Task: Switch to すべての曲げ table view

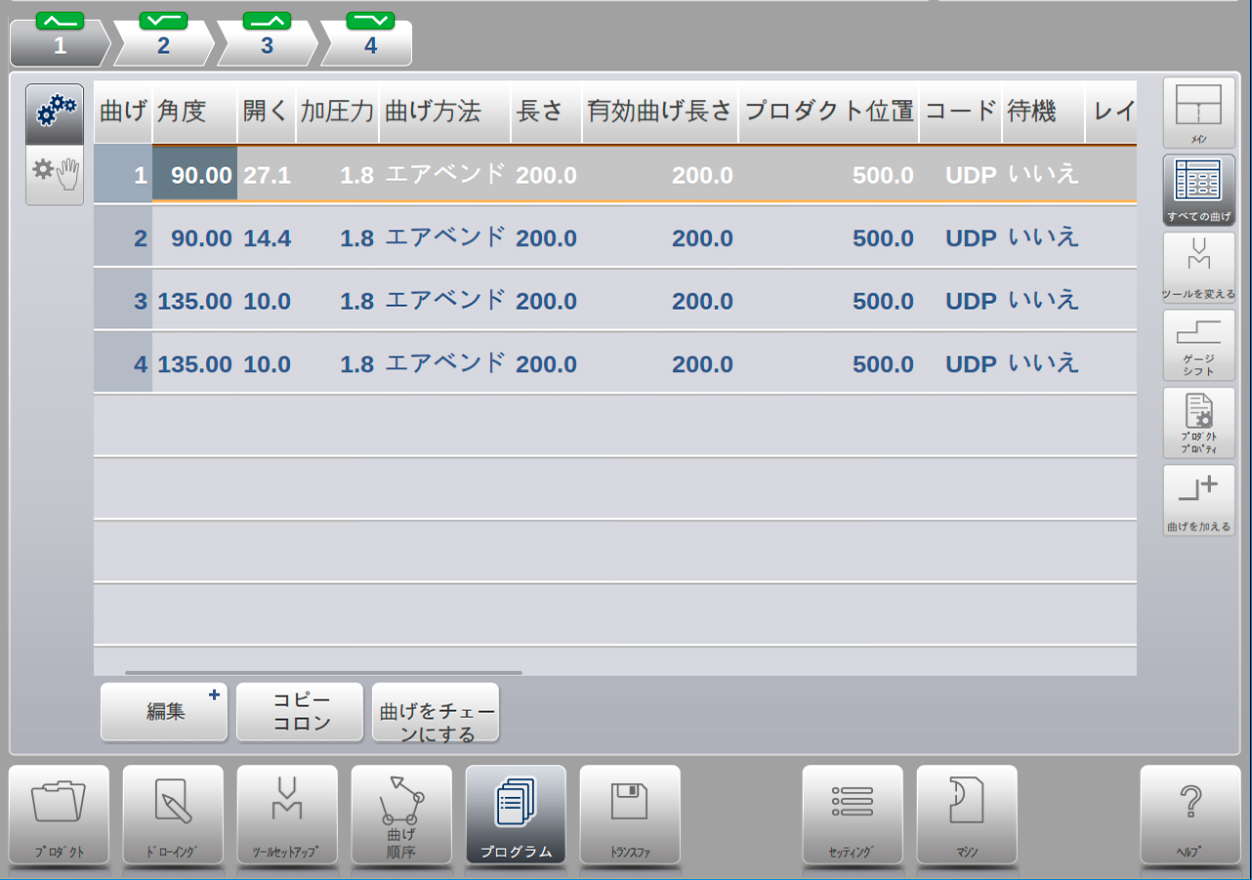Action: (x=1198, y=190)
